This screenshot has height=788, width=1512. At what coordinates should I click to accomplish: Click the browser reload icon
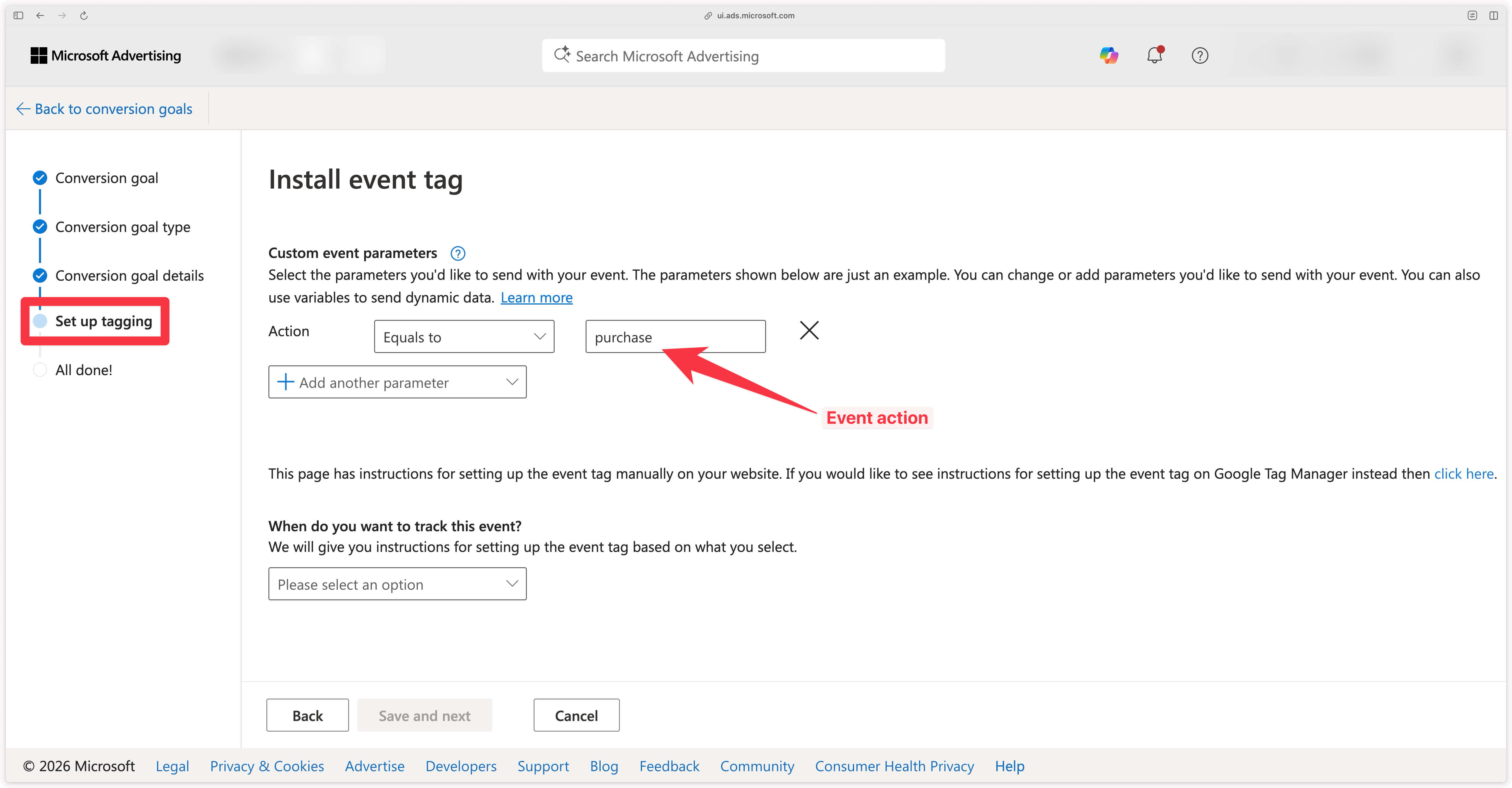pyautogui.click(x=84, y=16)
